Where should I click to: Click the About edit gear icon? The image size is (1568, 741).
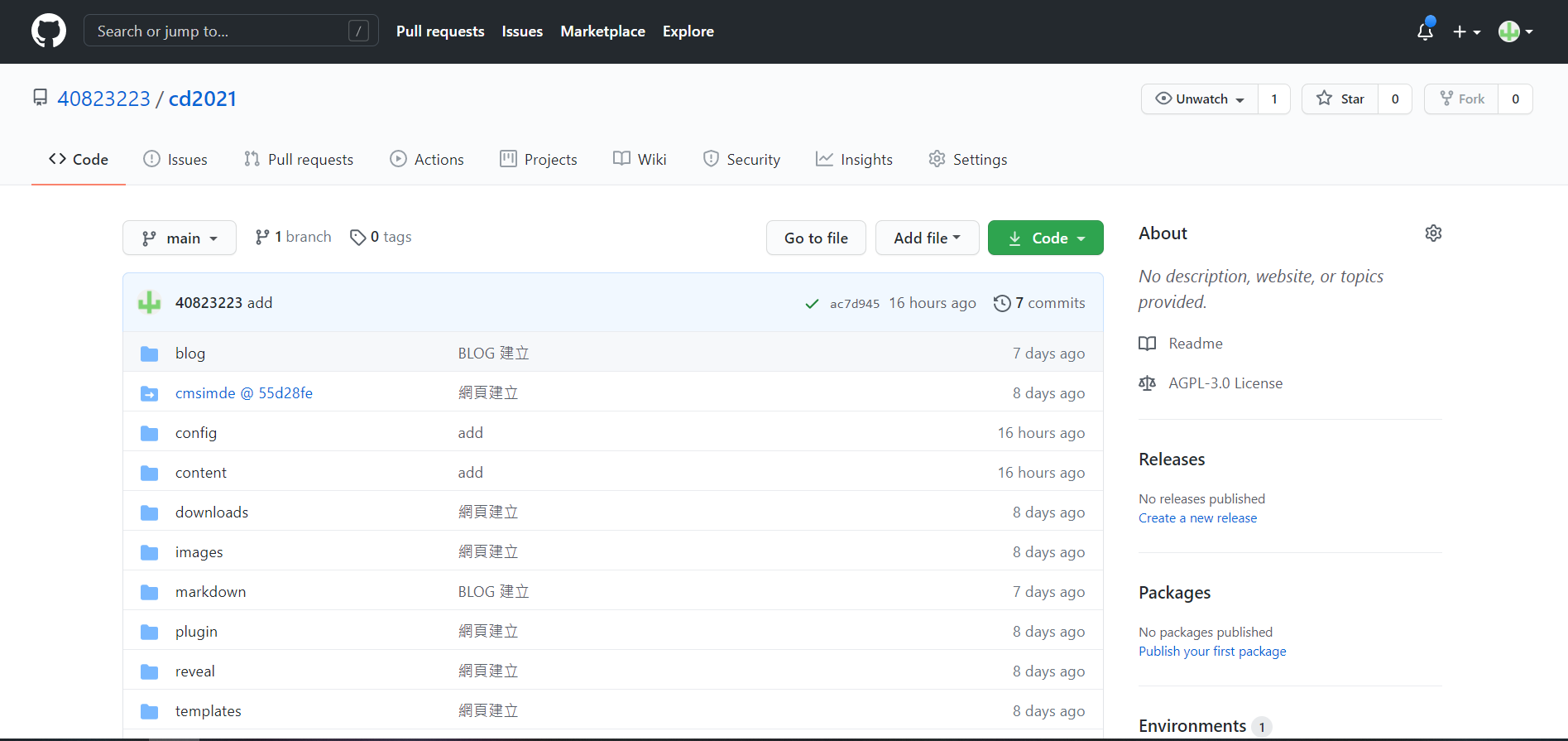tap(1434, 233)
